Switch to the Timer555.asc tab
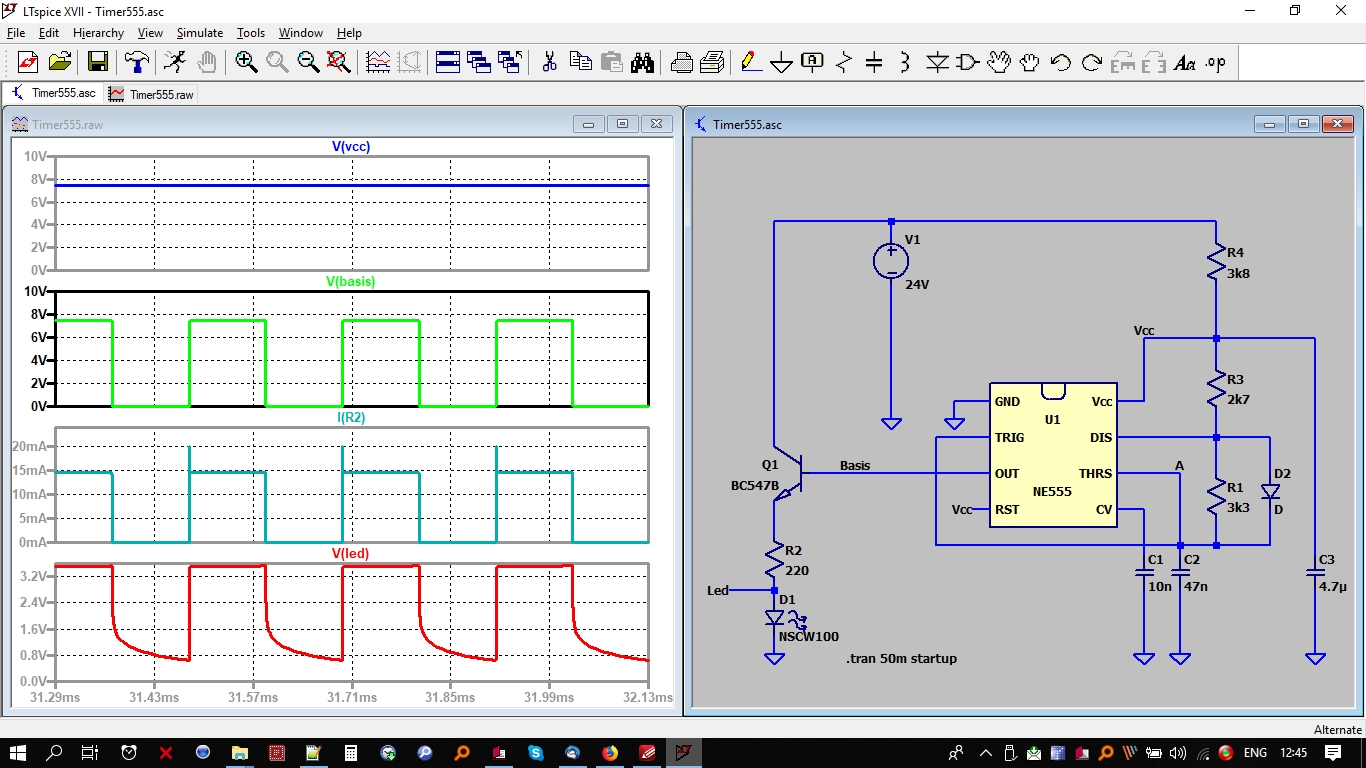The height and width of the screenshot is (768, 1366). [x=53, y=93]
